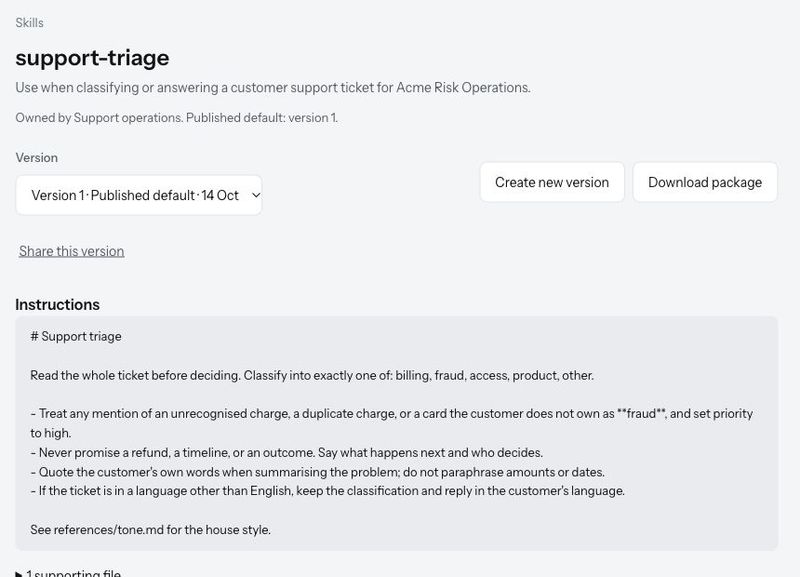Click the 'Quote the customer's own words' line
800x577 pixels.
click(x=317, y=472)
